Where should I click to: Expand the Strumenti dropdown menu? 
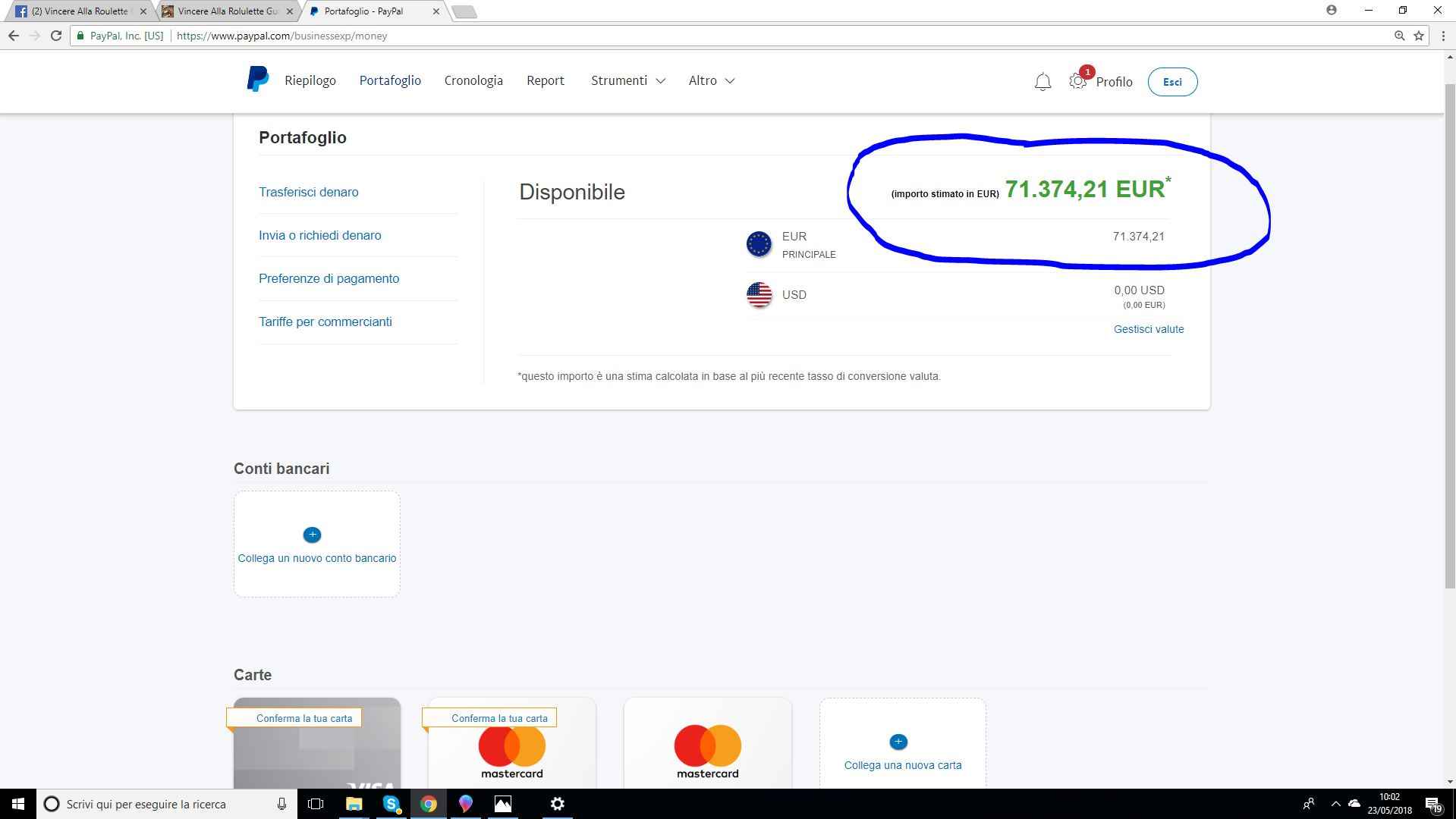(627, 80)
